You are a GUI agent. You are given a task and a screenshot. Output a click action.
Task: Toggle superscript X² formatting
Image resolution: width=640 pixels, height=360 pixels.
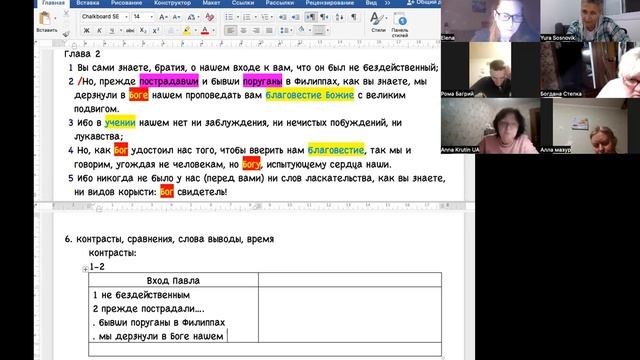point(156,31)
